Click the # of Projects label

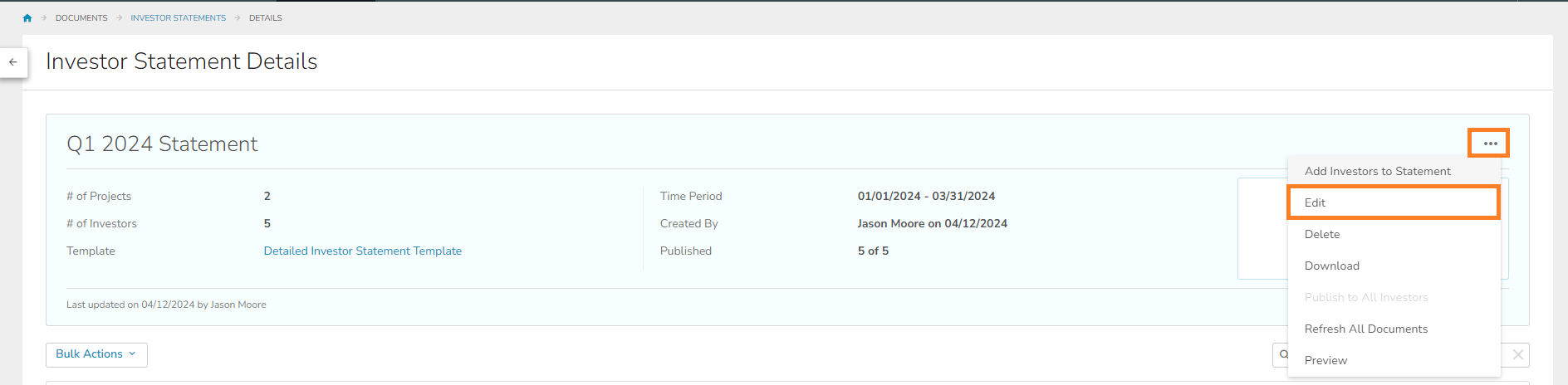(99, 196)
